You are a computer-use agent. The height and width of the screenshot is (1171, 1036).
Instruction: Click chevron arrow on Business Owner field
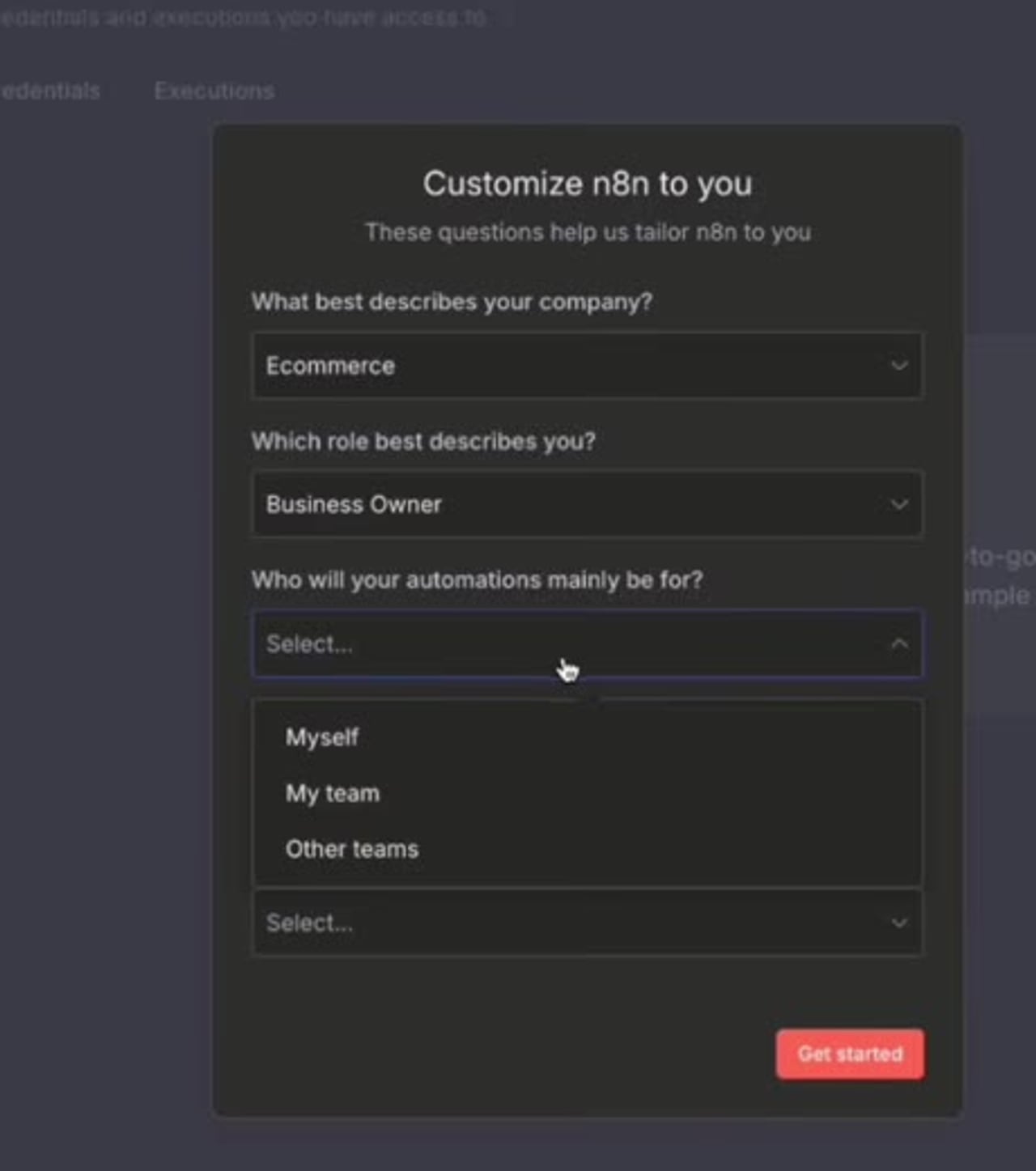(x=898, y=504)
